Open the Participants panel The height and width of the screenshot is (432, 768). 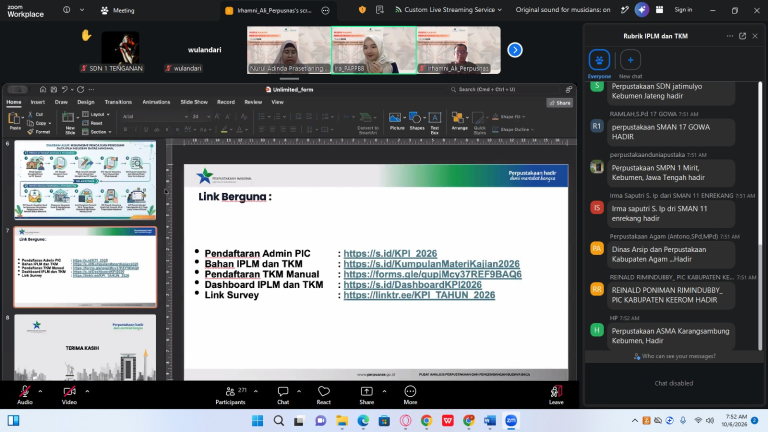[230, 395]
